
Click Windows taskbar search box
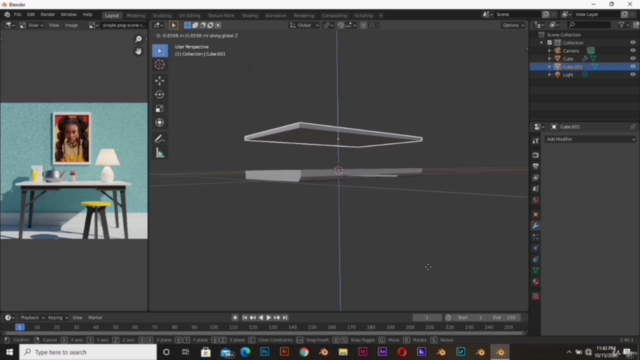88,352
